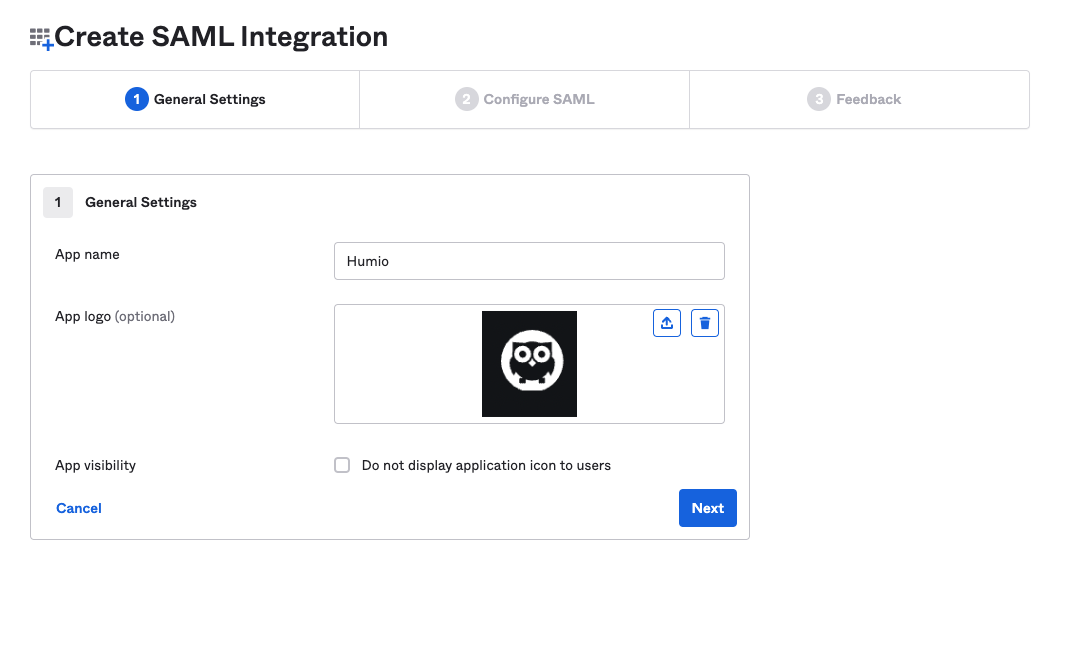Click the 'Create SAML Integration' heading
Image resolution: width=1066 pixels, height=654 pixels.
[222, 37]
